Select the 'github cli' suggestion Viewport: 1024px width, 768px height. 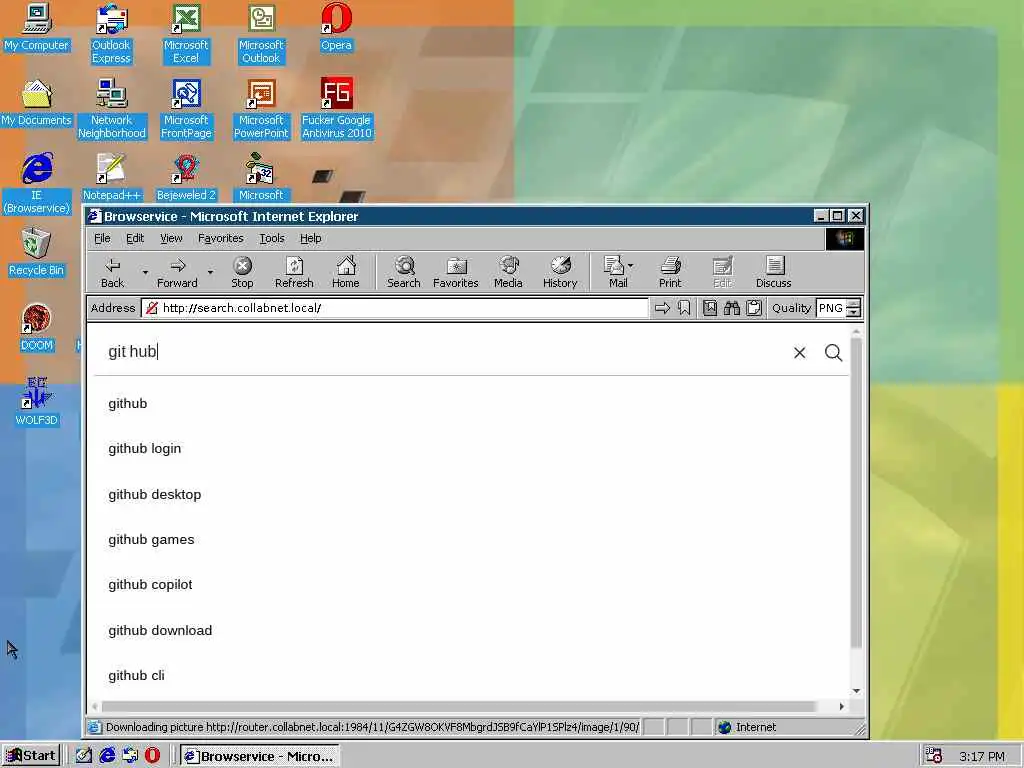(x=136, y=675)
